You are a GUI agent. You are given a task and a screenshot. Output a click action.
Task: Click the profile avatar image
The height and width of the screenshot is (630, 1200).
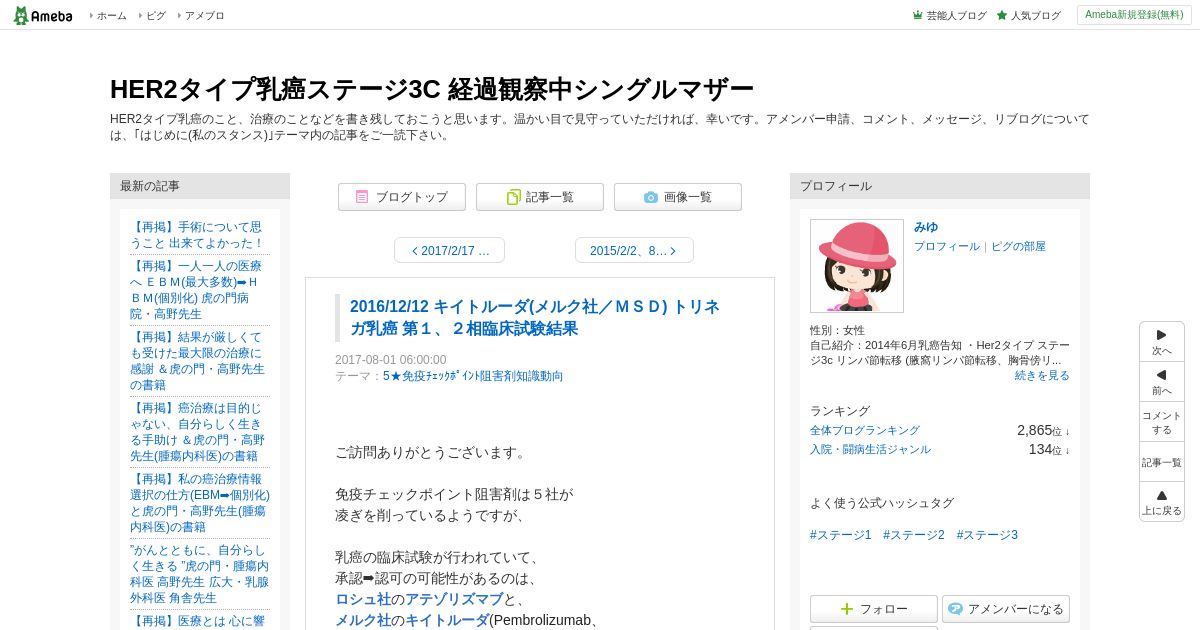[857, 266]
